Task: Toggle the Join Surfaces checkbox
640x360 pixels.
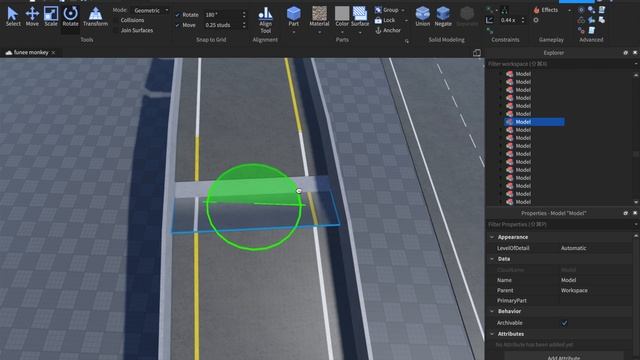Action: 116,30
